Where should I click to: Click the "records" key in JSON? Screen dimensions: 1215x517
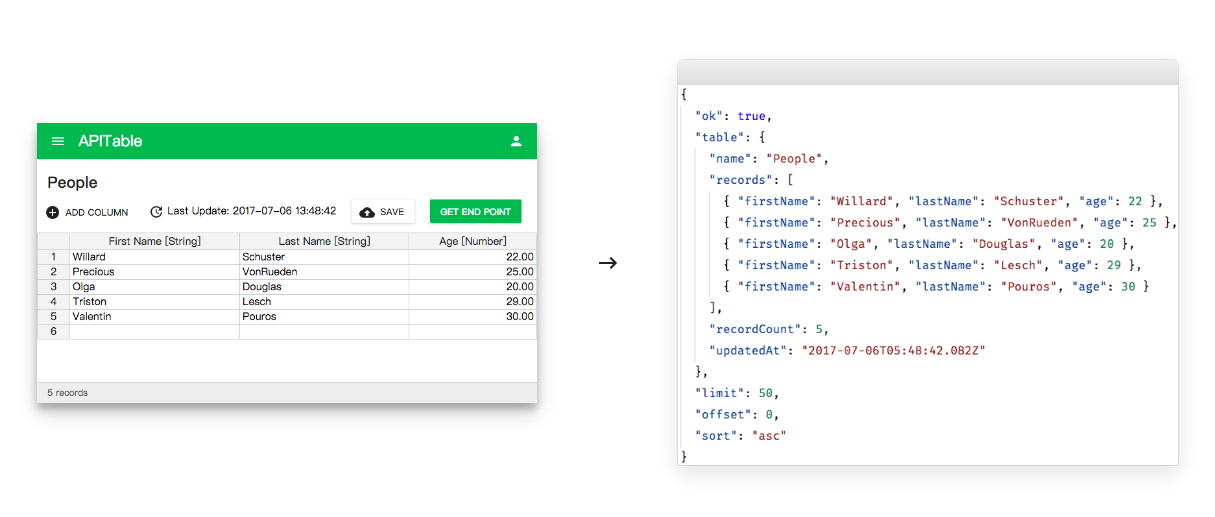click(740, 180)
